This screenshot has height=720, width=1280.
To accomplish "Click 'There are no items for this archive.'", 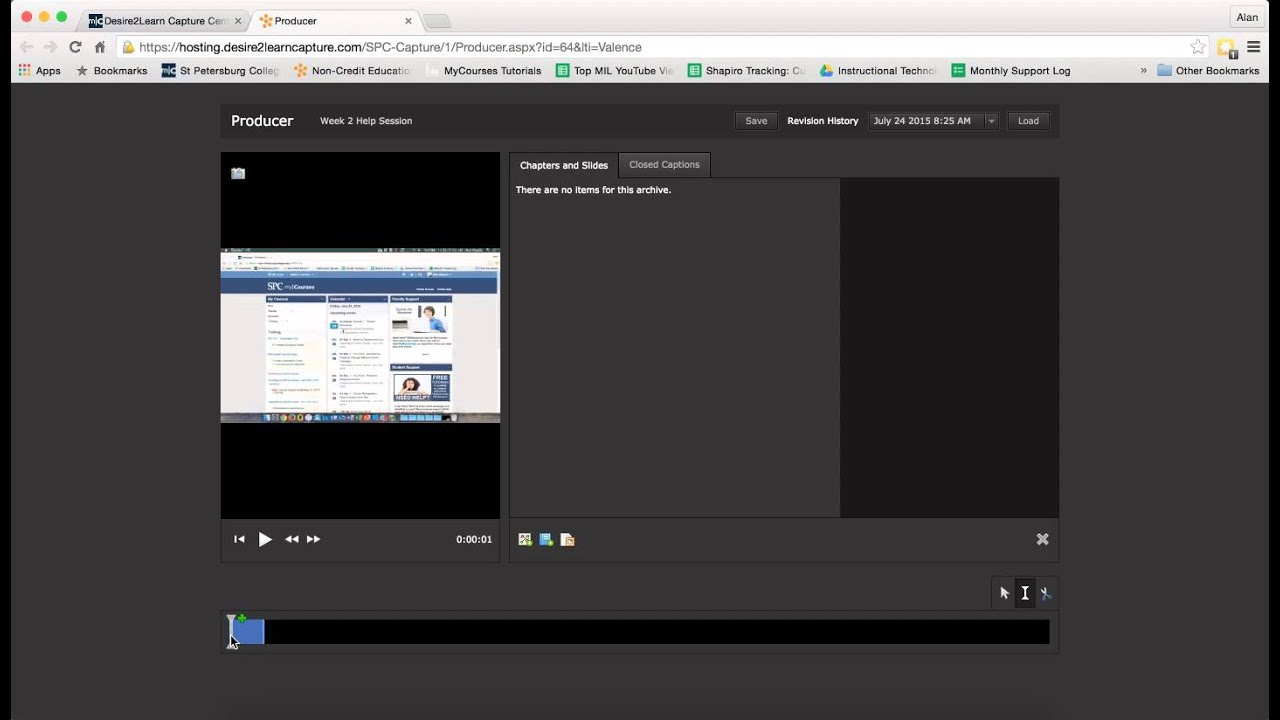I will pos(593,190).
